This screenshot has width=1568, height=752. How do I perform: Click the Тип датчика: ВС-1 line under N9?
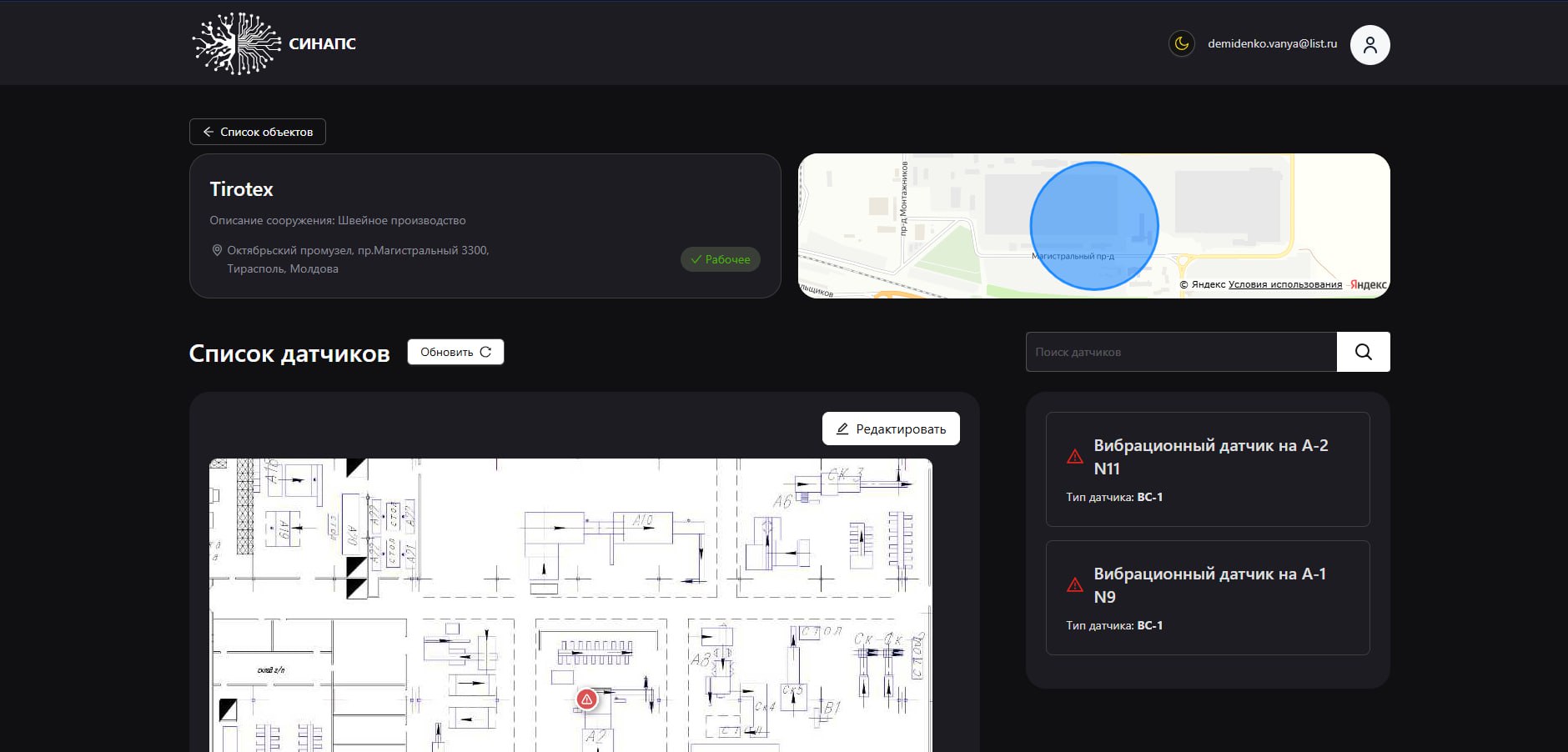pos(1114,625)
